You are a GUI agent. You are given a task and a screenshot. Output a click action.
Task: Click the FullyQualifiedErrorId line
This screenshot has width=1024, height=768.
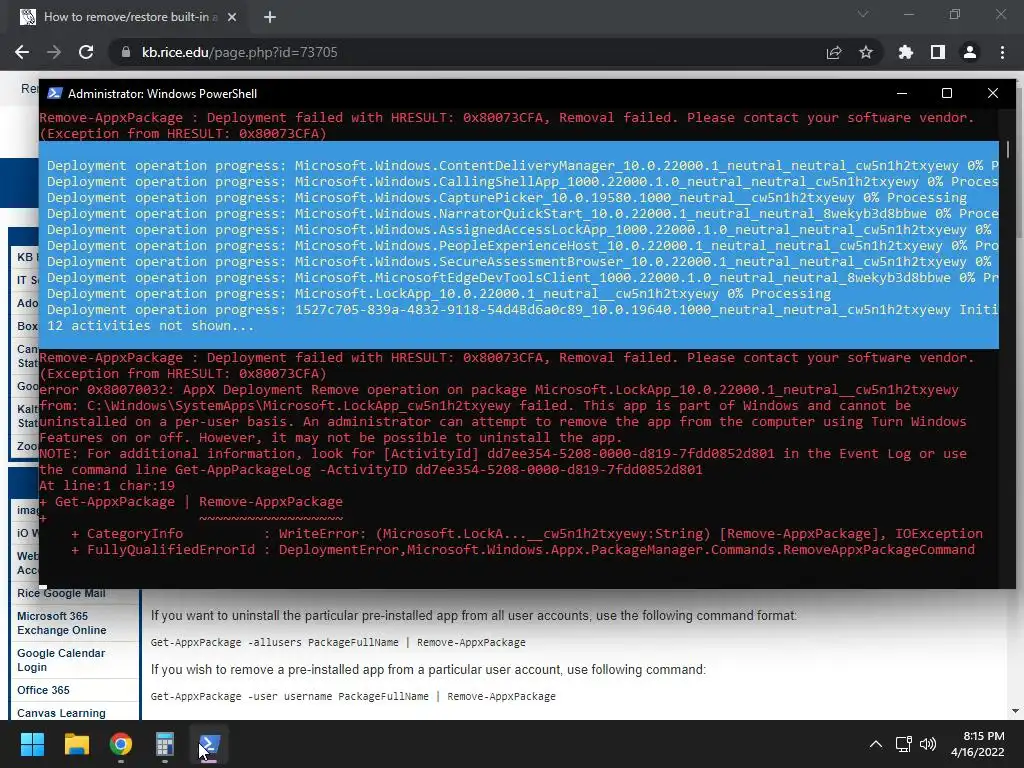point(522,549)
